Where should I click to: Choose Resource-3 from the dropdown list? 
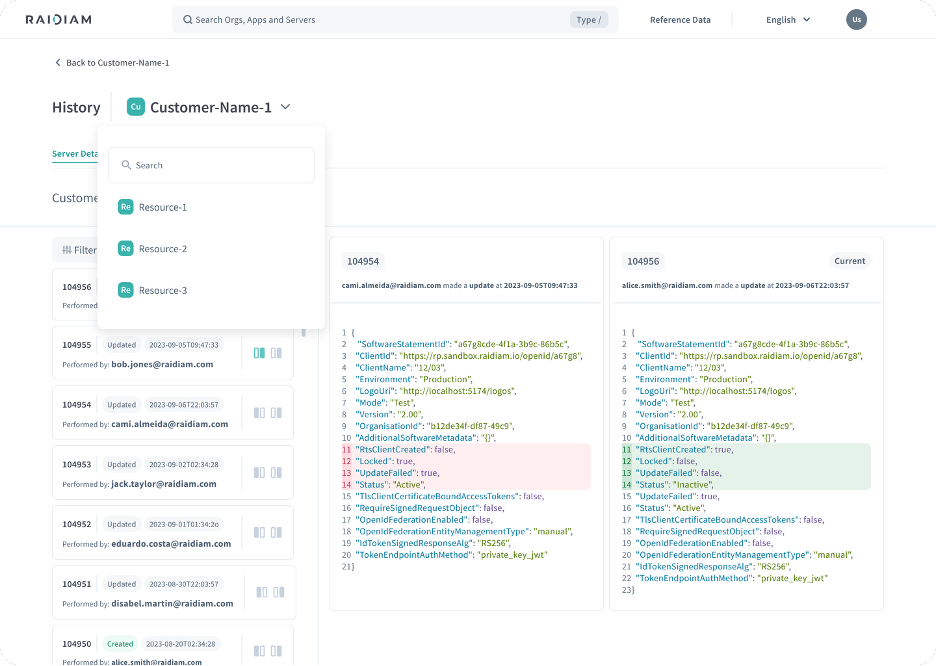(211, 290)
